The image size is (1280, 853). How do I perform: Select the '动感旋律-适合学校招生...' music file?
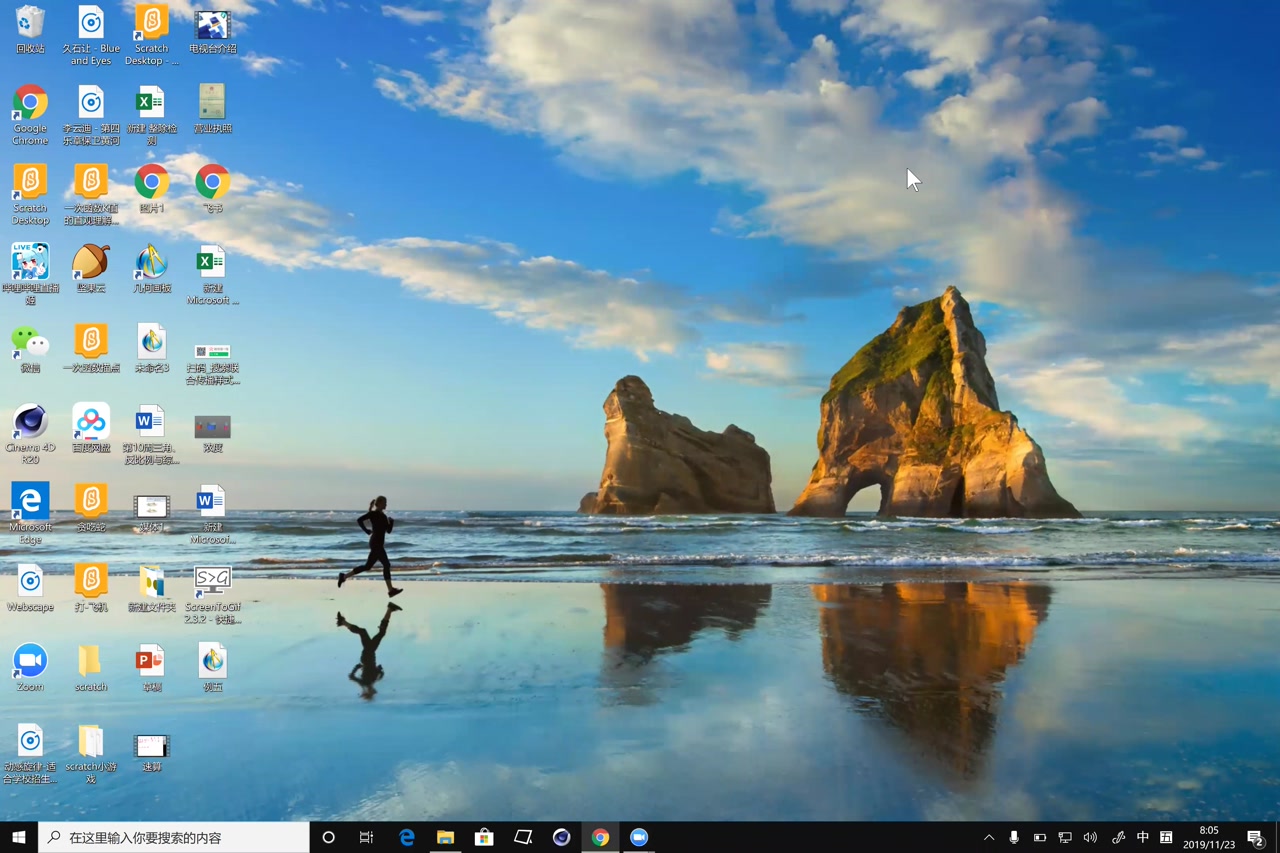[x=30, y=754]
